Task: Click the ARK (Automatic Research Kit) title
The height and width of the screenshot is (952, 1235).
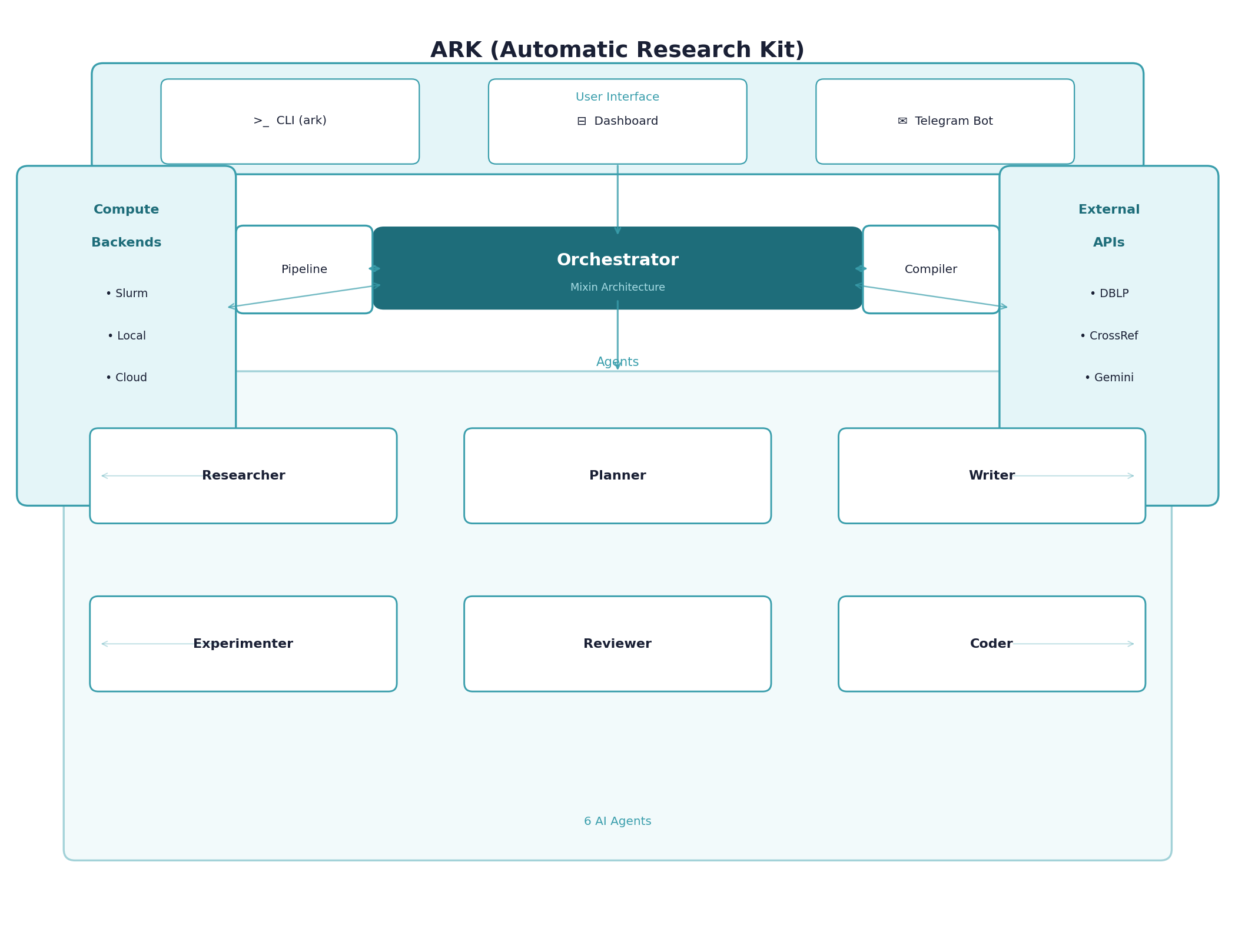Action: click(617, 49)
